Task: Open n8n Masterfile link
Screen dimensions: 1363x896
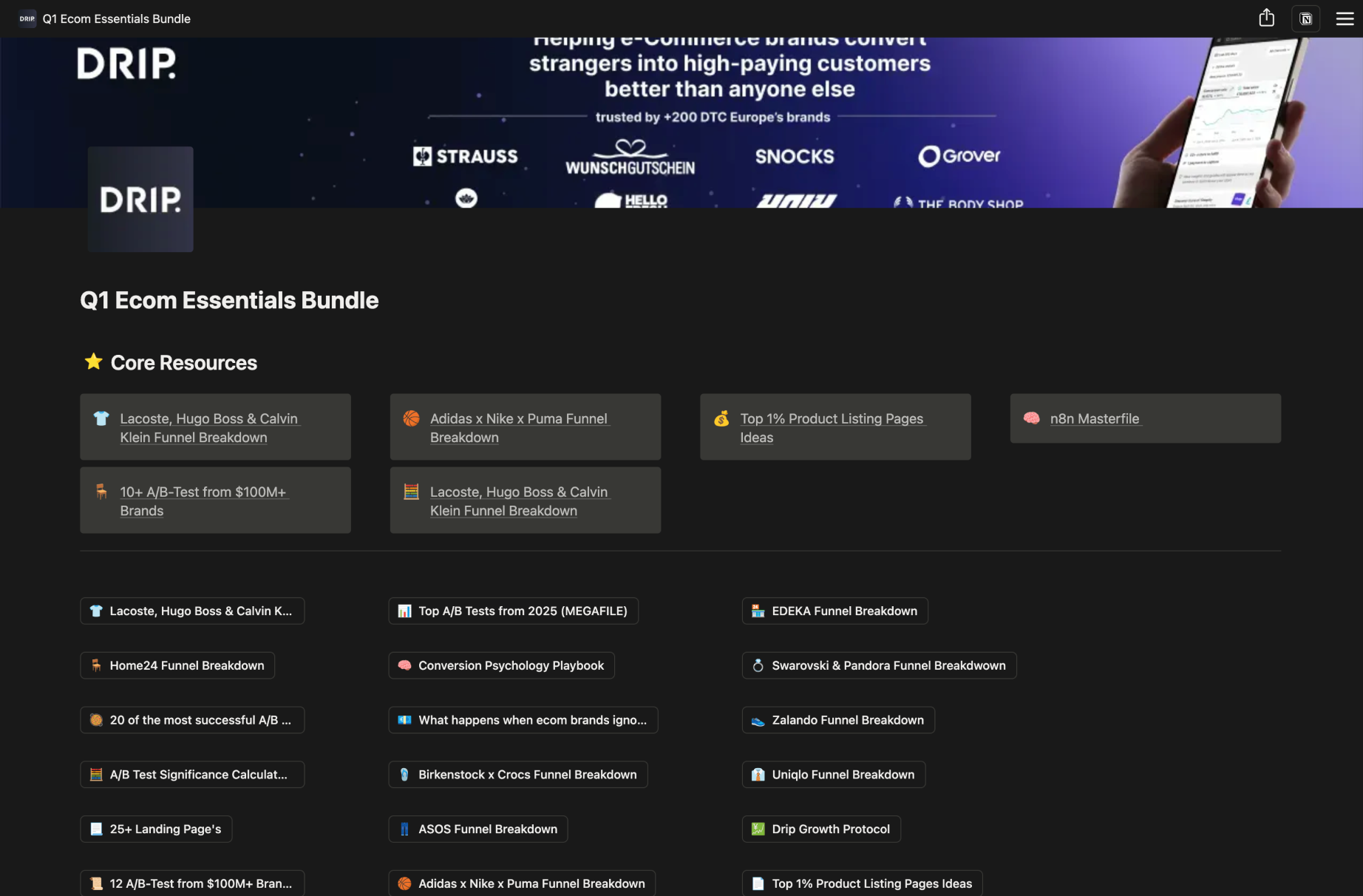Action: (x=1094, y=419)
